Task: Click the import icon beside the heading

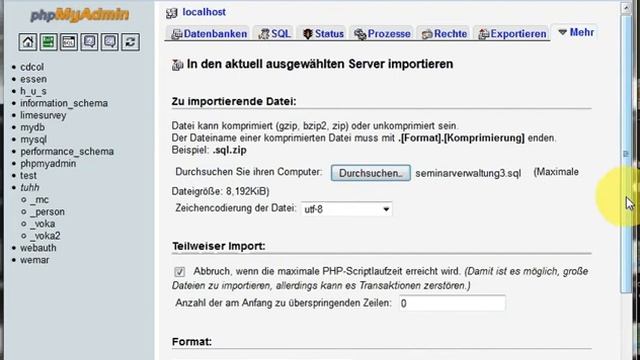Action: 177,64
